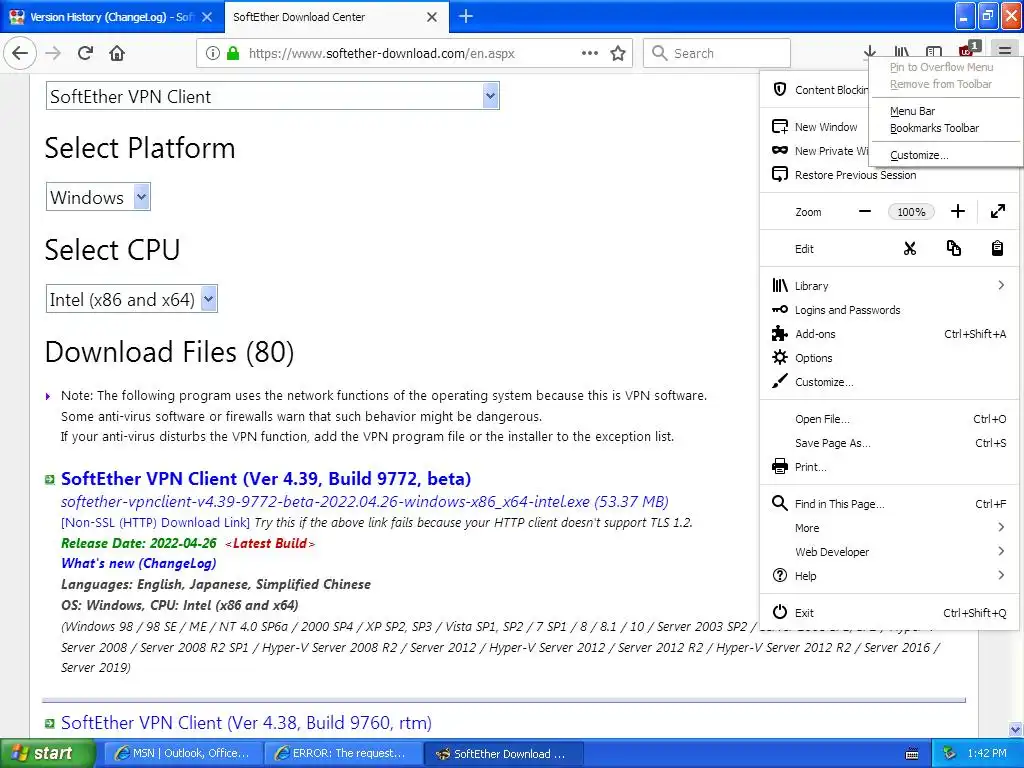Reset zoom via the 100% label

coord(911,212)
